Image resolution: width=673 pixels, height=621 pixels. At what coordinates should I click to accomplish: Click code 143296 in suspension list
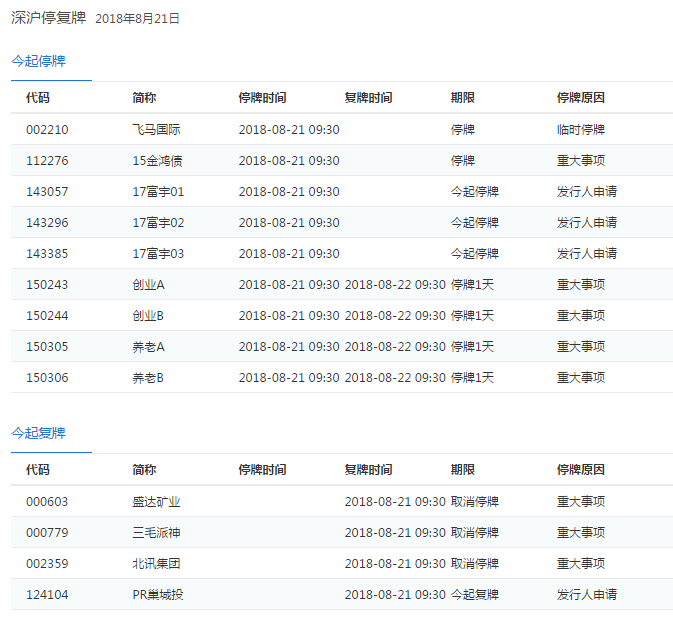point(47,223)
